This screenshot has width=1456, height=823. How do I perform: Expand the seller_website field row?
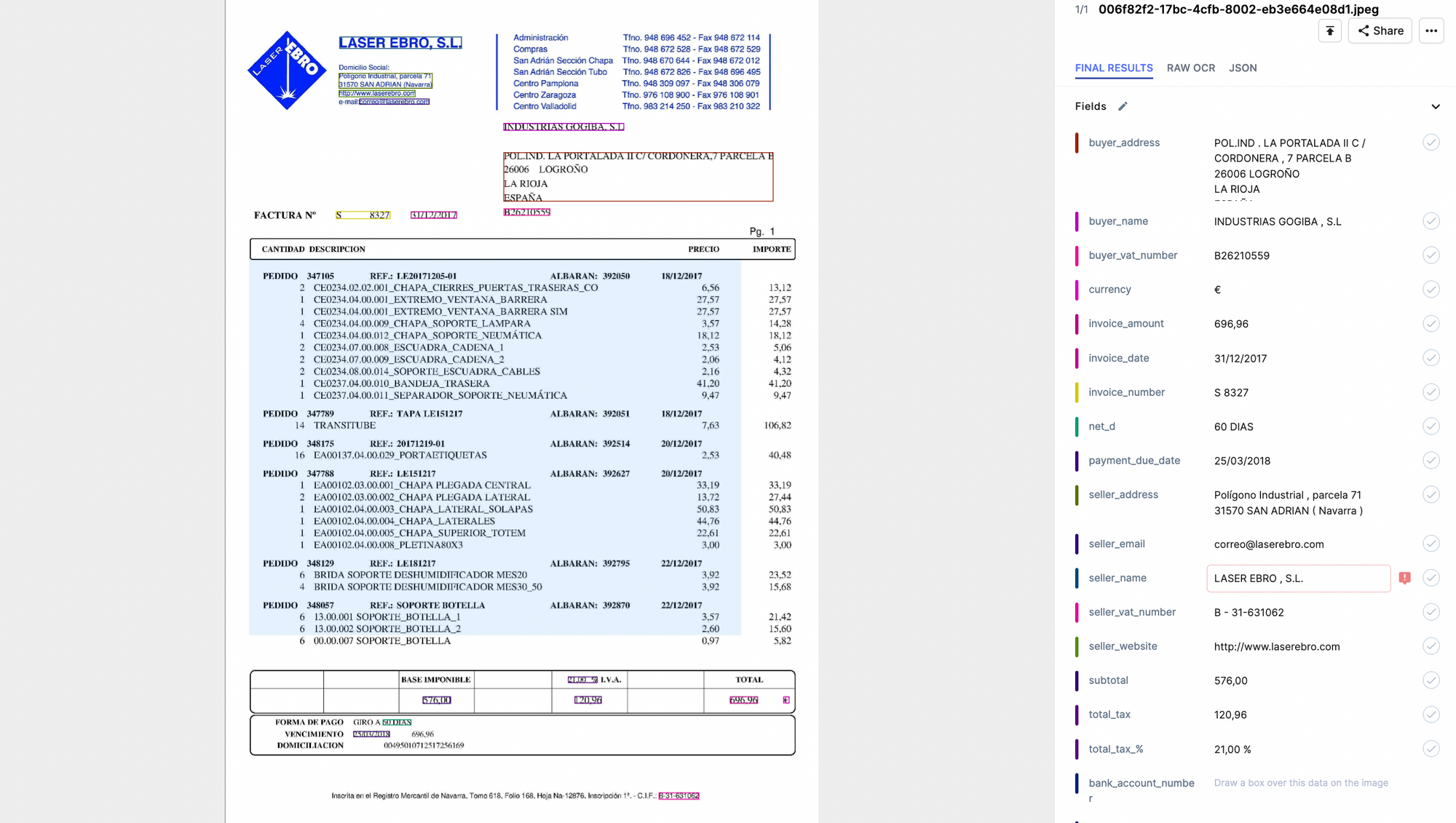pyautogui.click(x=1123, y=646)
